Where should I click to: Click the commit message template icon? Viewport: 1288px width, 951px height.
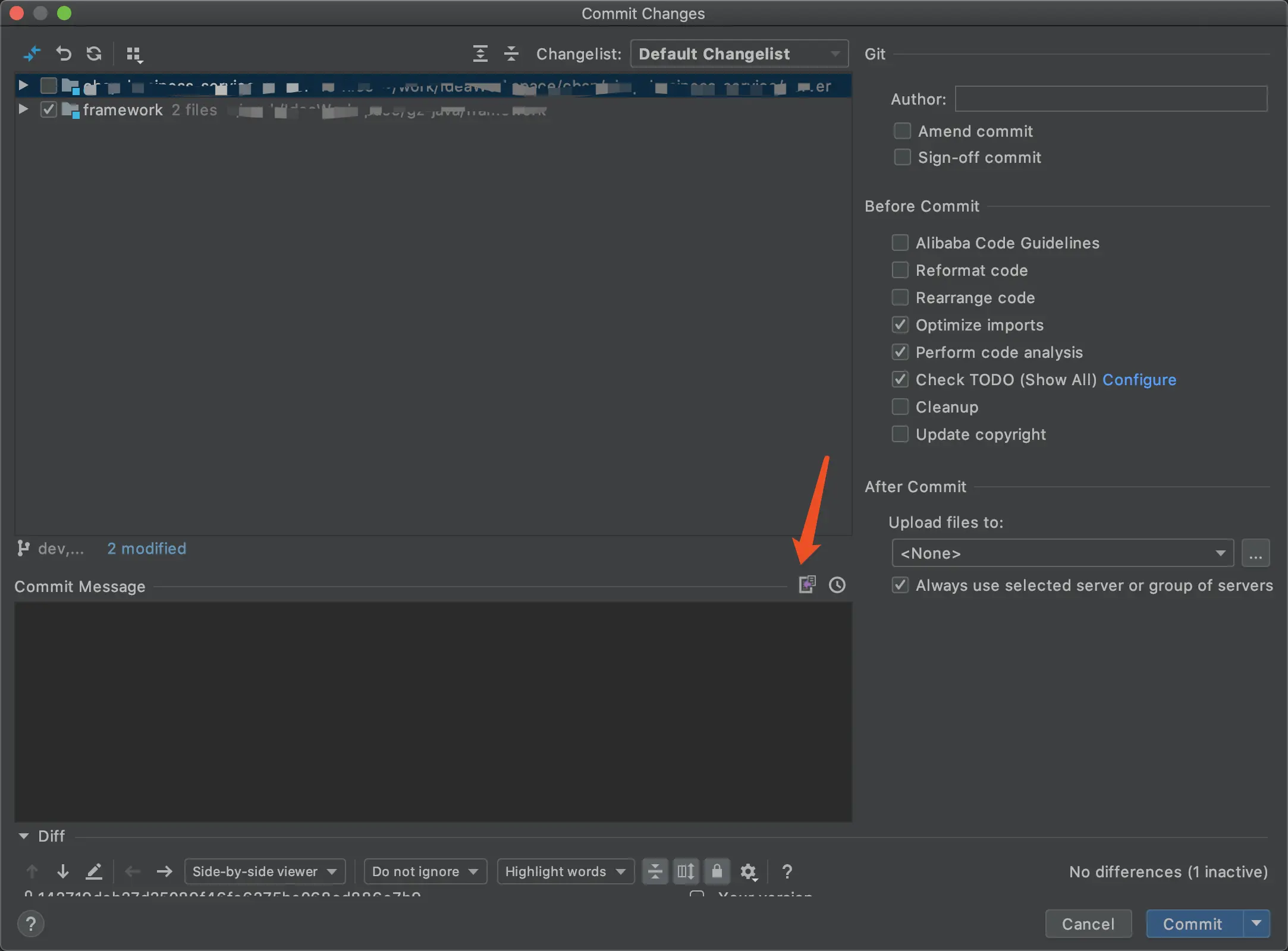[x=807, y=584]
